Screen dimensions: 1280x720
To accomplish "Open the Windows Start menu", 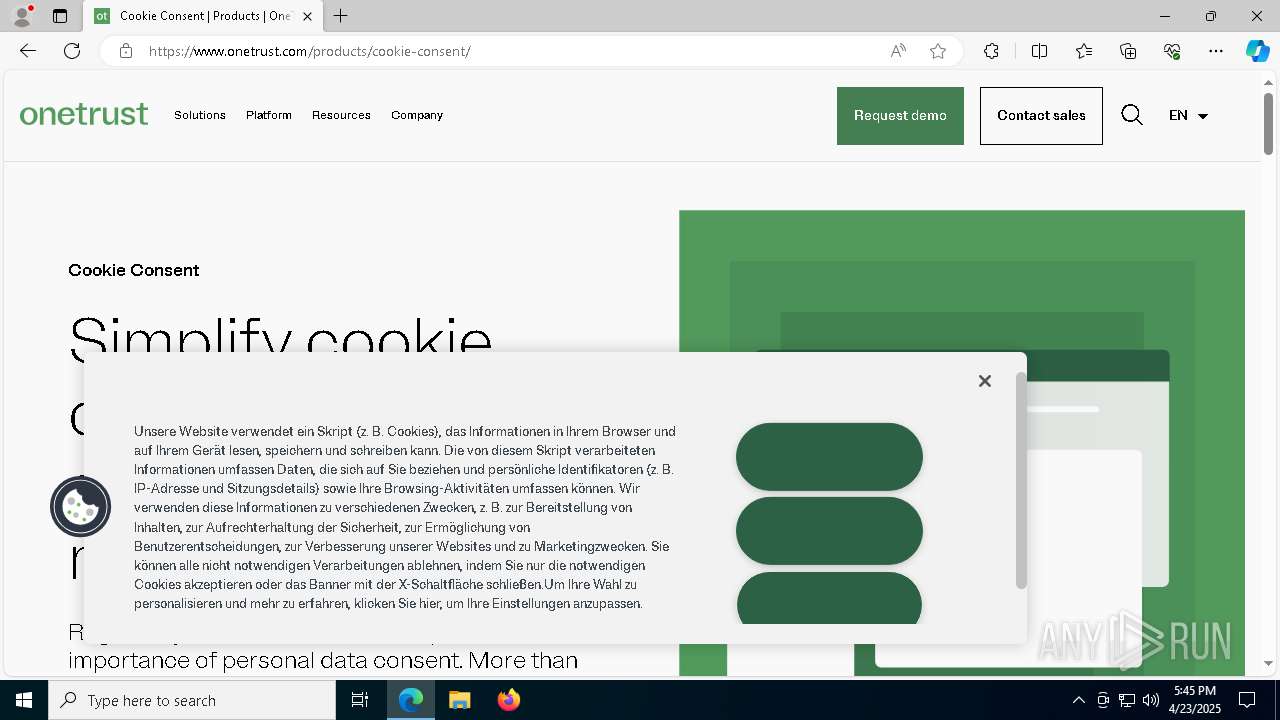I will 24,700.
